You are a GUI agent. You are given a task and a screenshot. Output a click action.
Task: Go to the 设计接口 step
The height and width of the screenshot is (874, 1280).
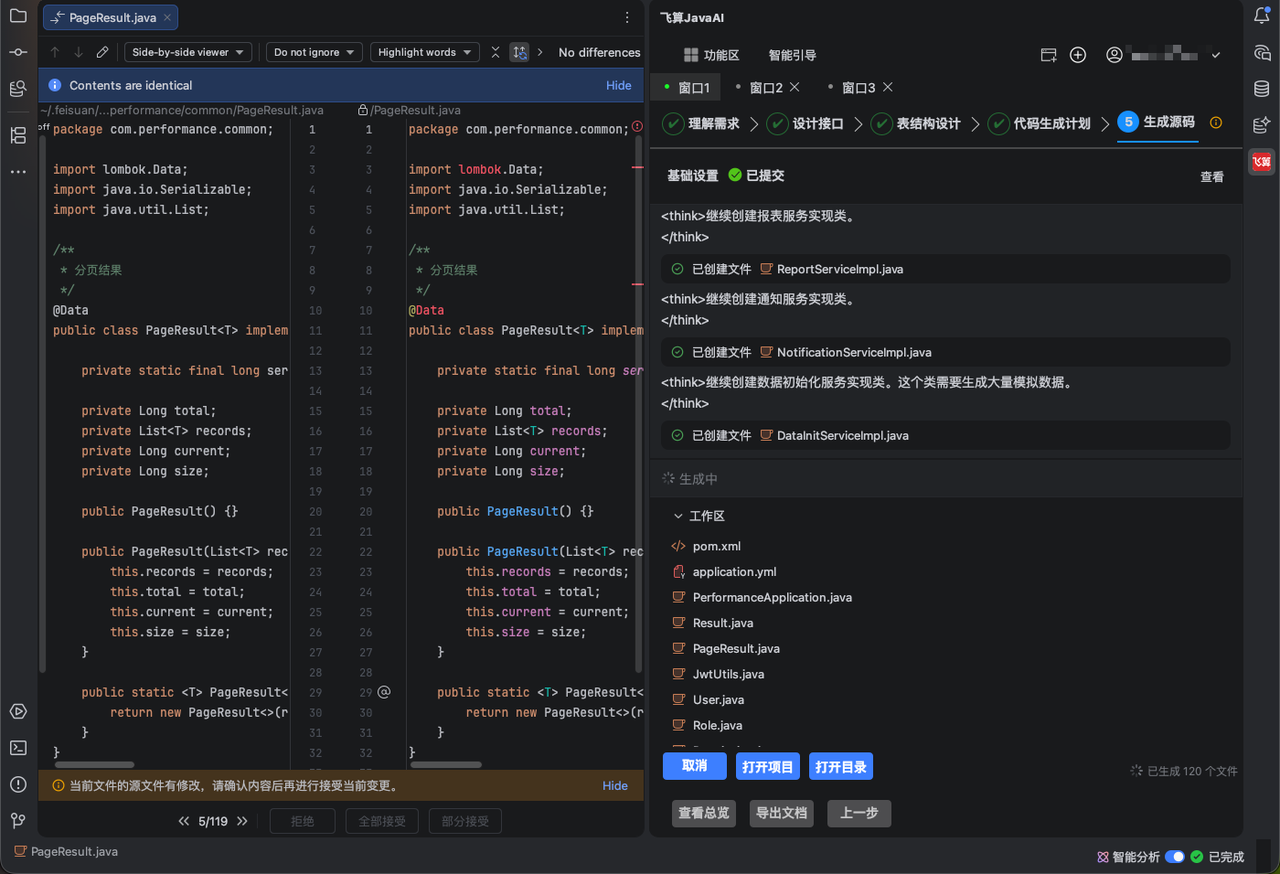point(805,123)
